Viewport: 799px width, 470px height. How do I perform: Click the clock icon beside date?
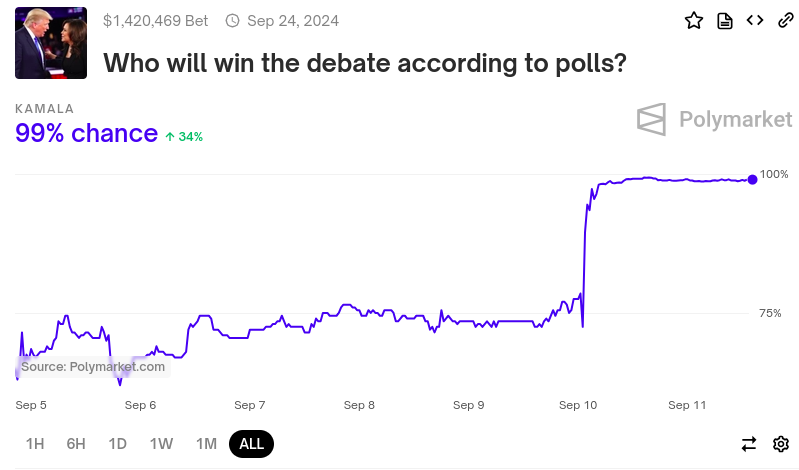tap(232, 21)
